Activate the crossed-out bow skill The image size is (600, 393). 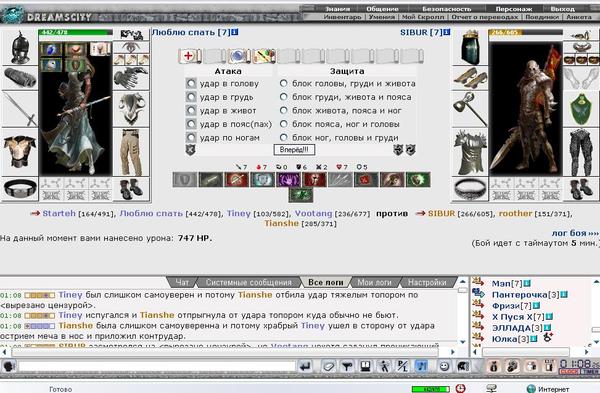(236, 179)
